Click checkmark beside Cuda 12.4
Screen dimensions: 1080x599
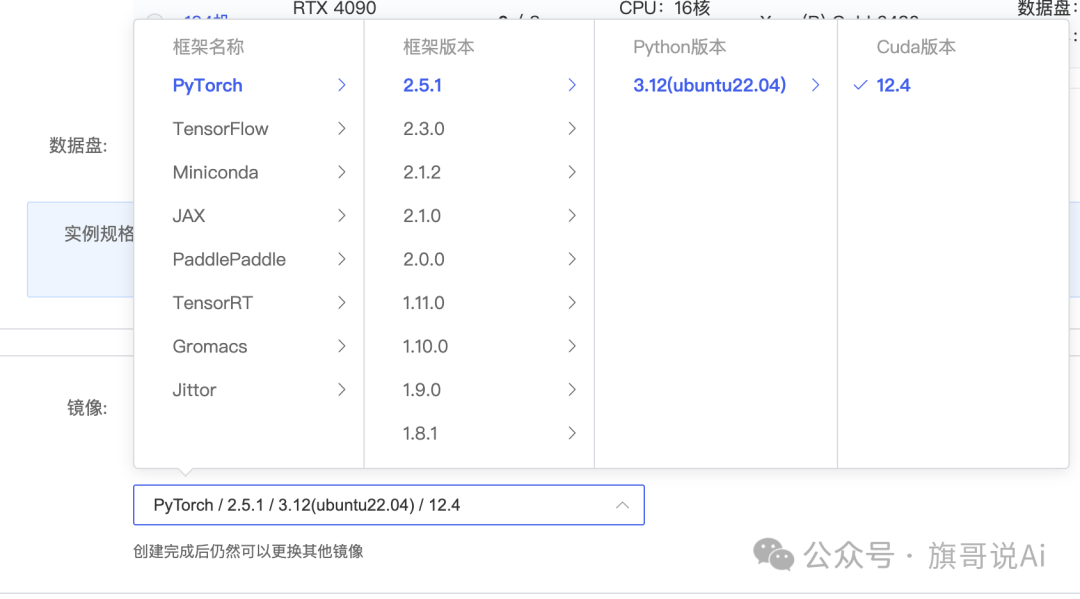[x=860, y=85]
